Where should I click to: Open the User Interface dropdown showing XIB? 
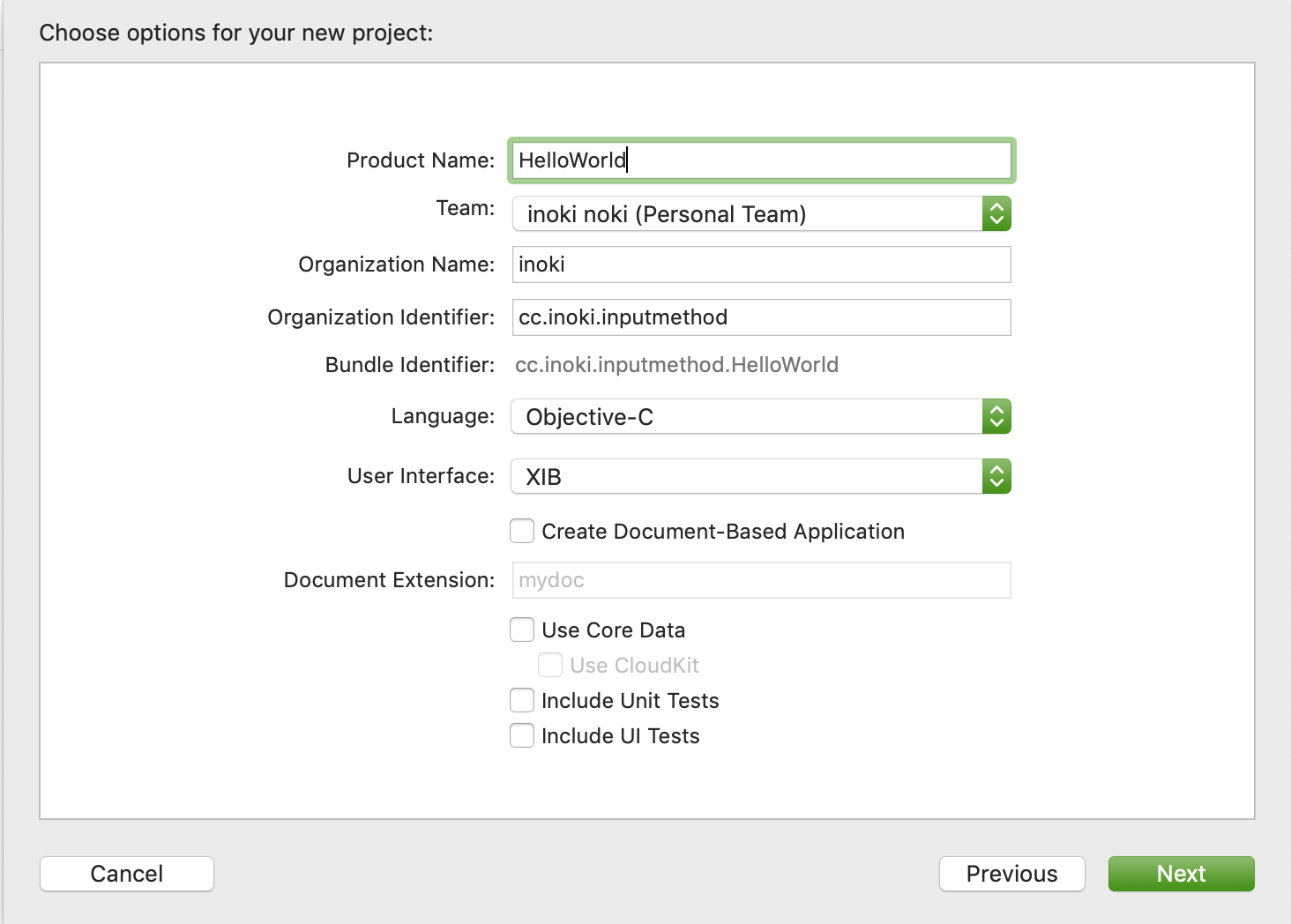coord(761,476)
